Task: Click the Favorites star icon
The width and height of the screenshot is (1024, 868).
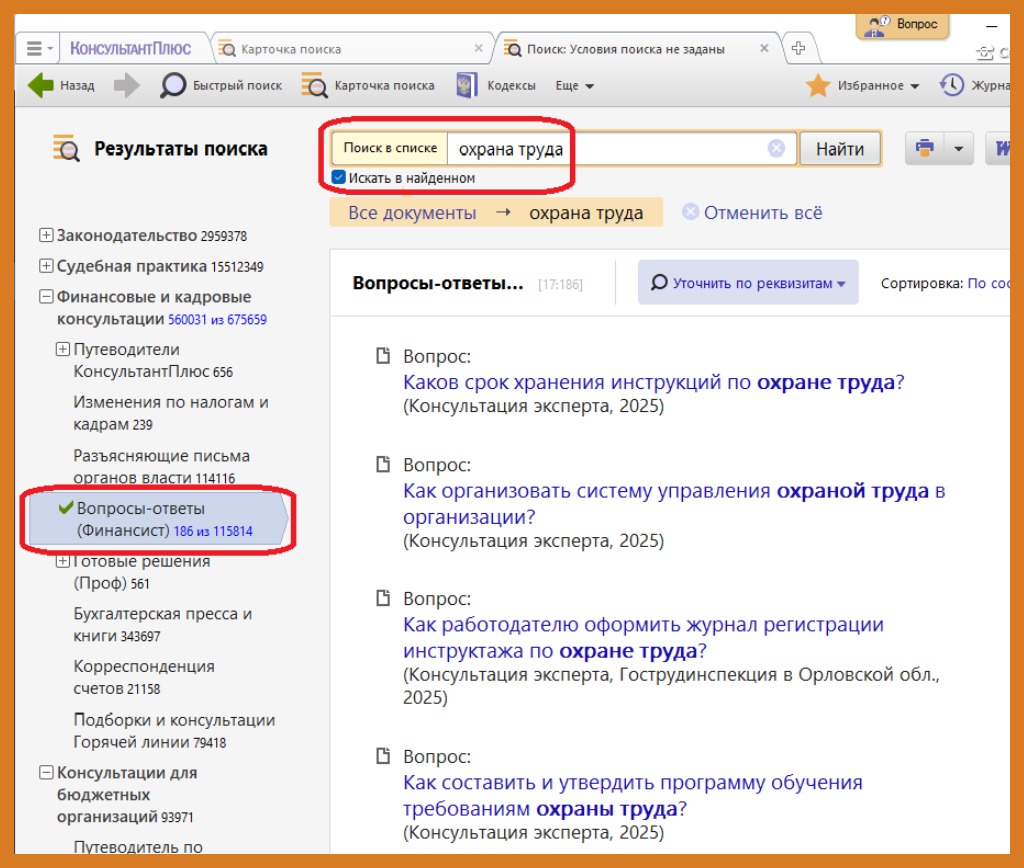Action: 818,86
